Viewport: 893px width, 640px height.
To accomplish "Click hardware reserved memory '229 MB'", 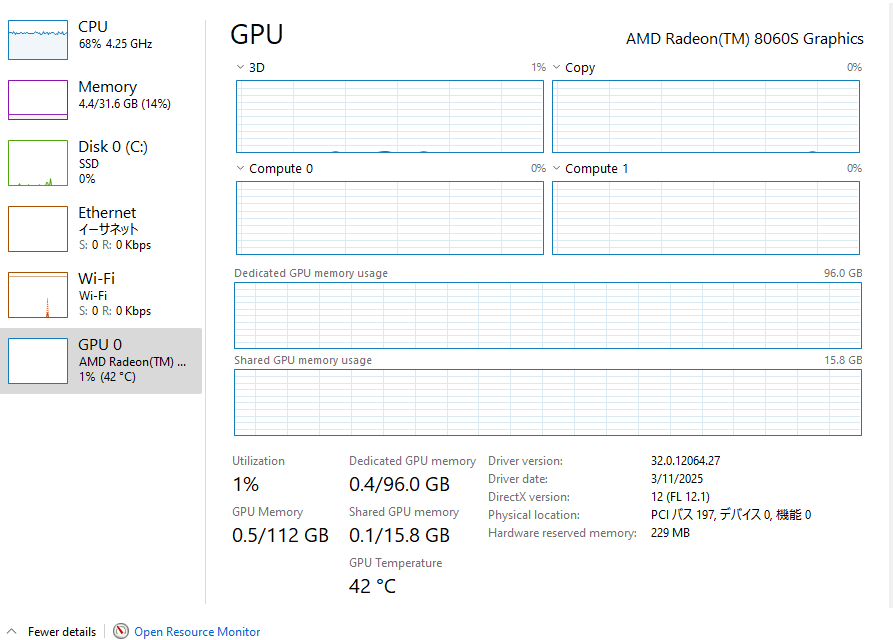I will pyautogui.click(x=670, y=533).
